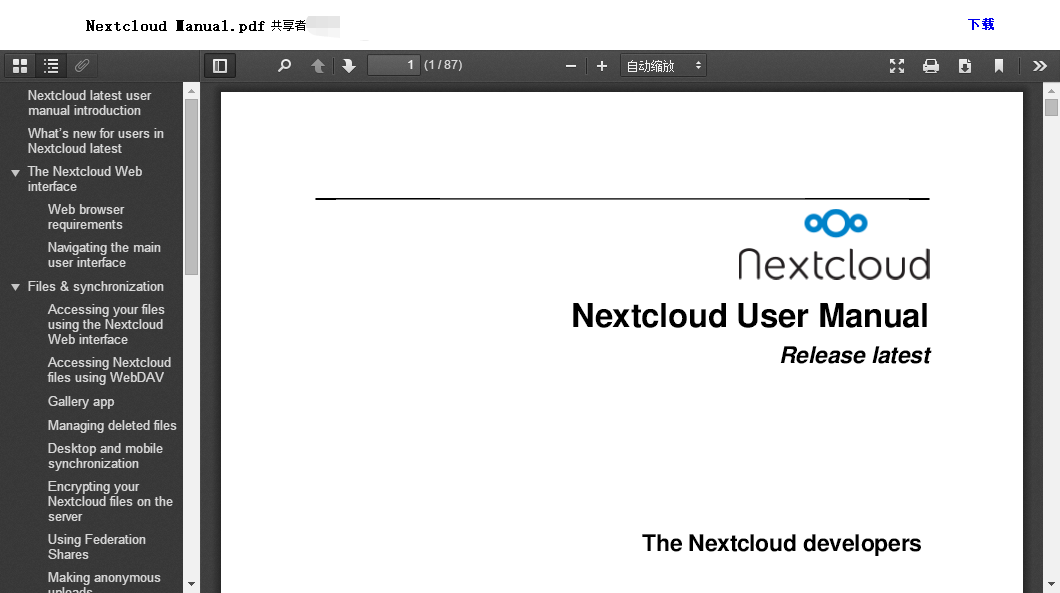Bookmark the current view
Screen dimensions: 1060x593
[998, 66]
